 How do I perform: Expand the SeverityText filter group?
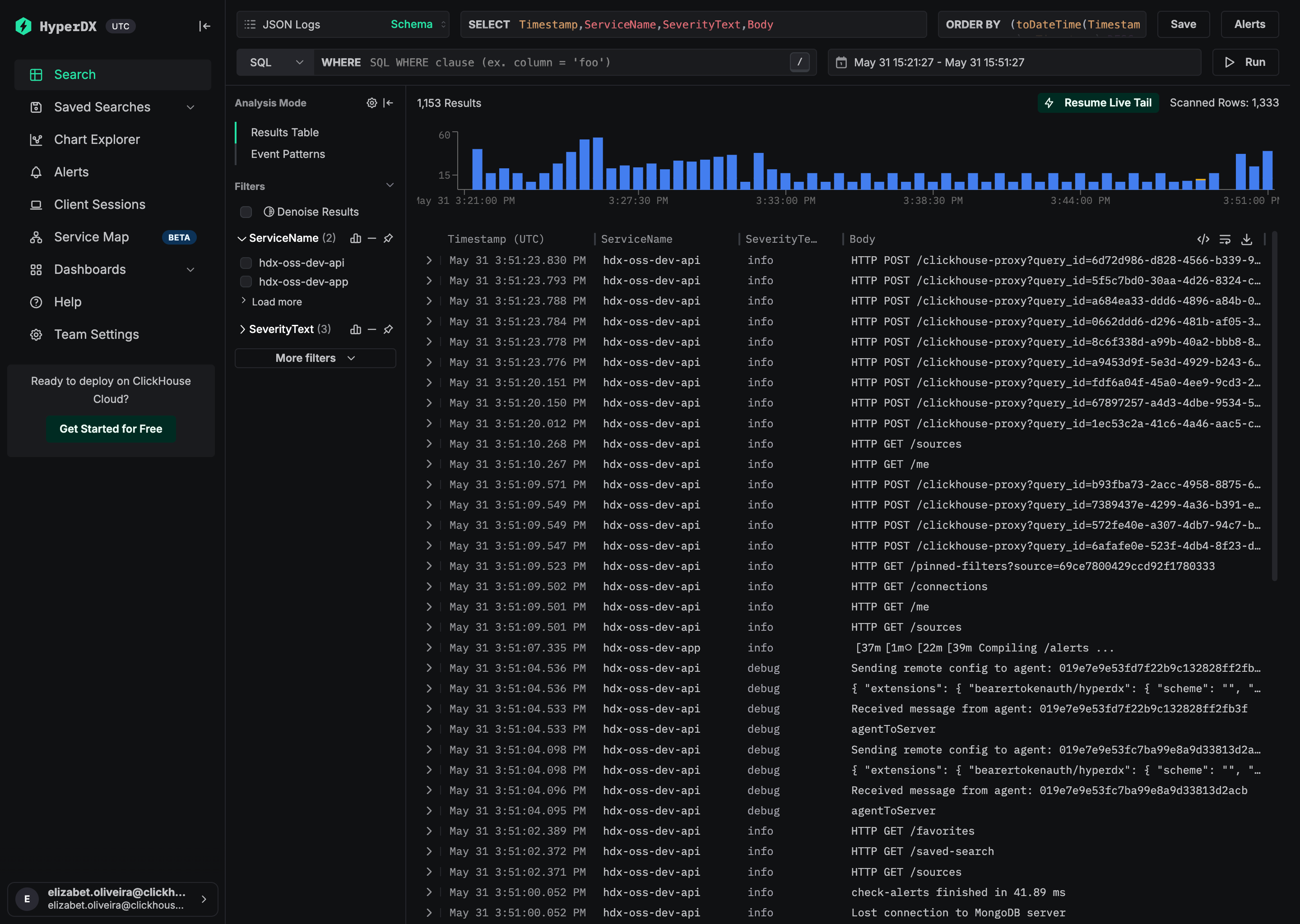click(242, 329)
